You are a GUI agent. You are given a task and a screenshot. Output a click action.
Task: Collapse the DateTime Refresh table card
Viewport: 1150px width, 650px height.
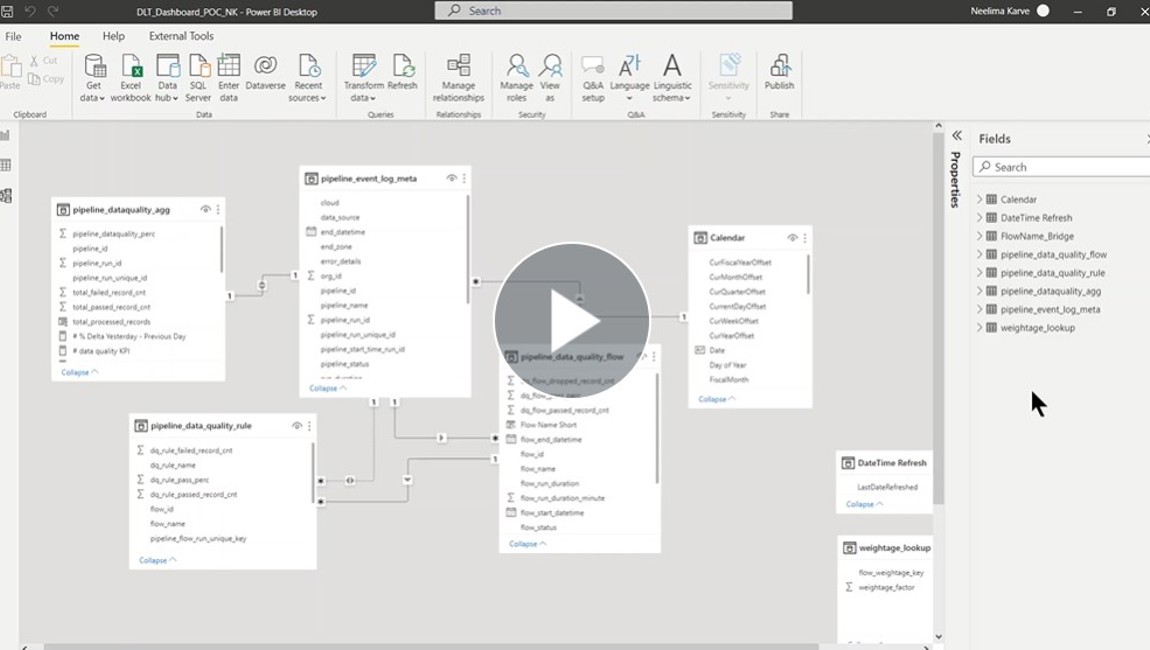865,504
